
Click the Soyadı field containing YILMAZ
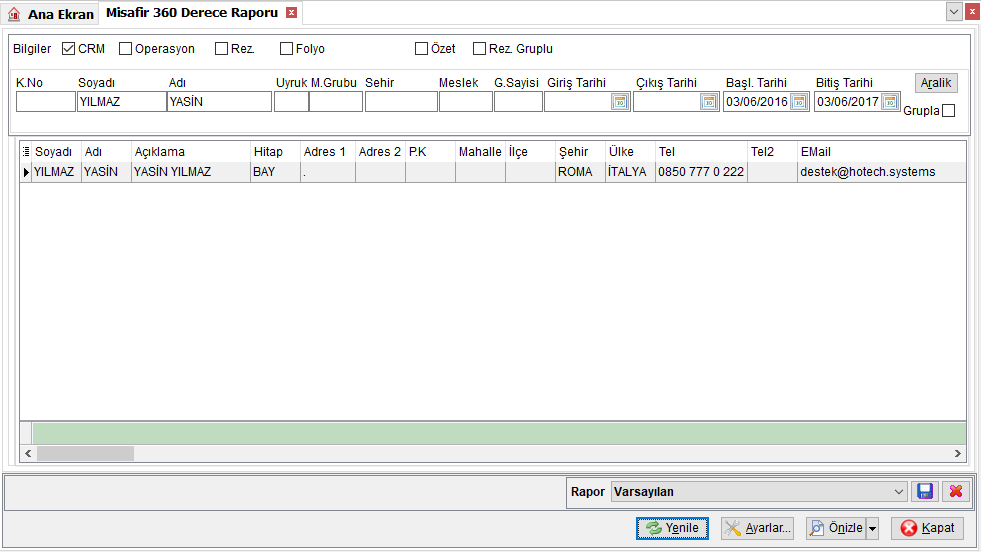click(x=121, y=102)
